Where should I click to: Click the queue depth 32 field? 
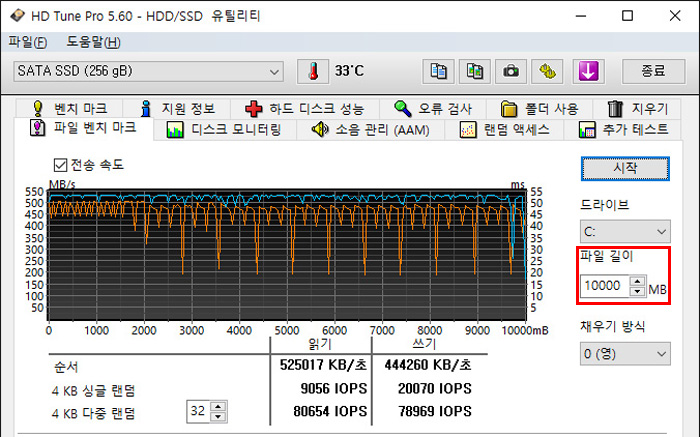(198, 411)
